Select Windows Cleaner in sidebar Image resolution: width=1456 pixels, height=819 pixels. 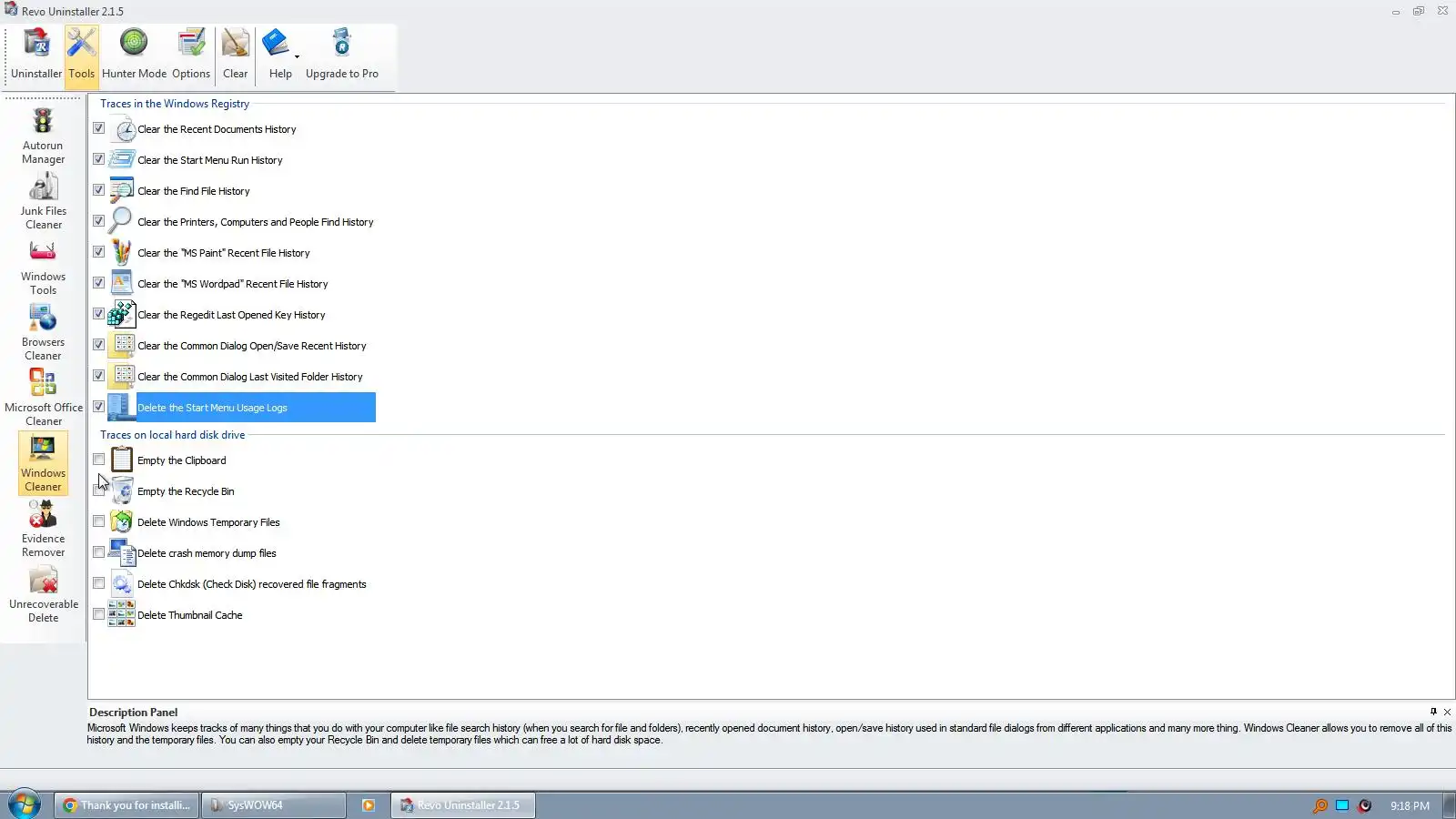coord(43,464)
